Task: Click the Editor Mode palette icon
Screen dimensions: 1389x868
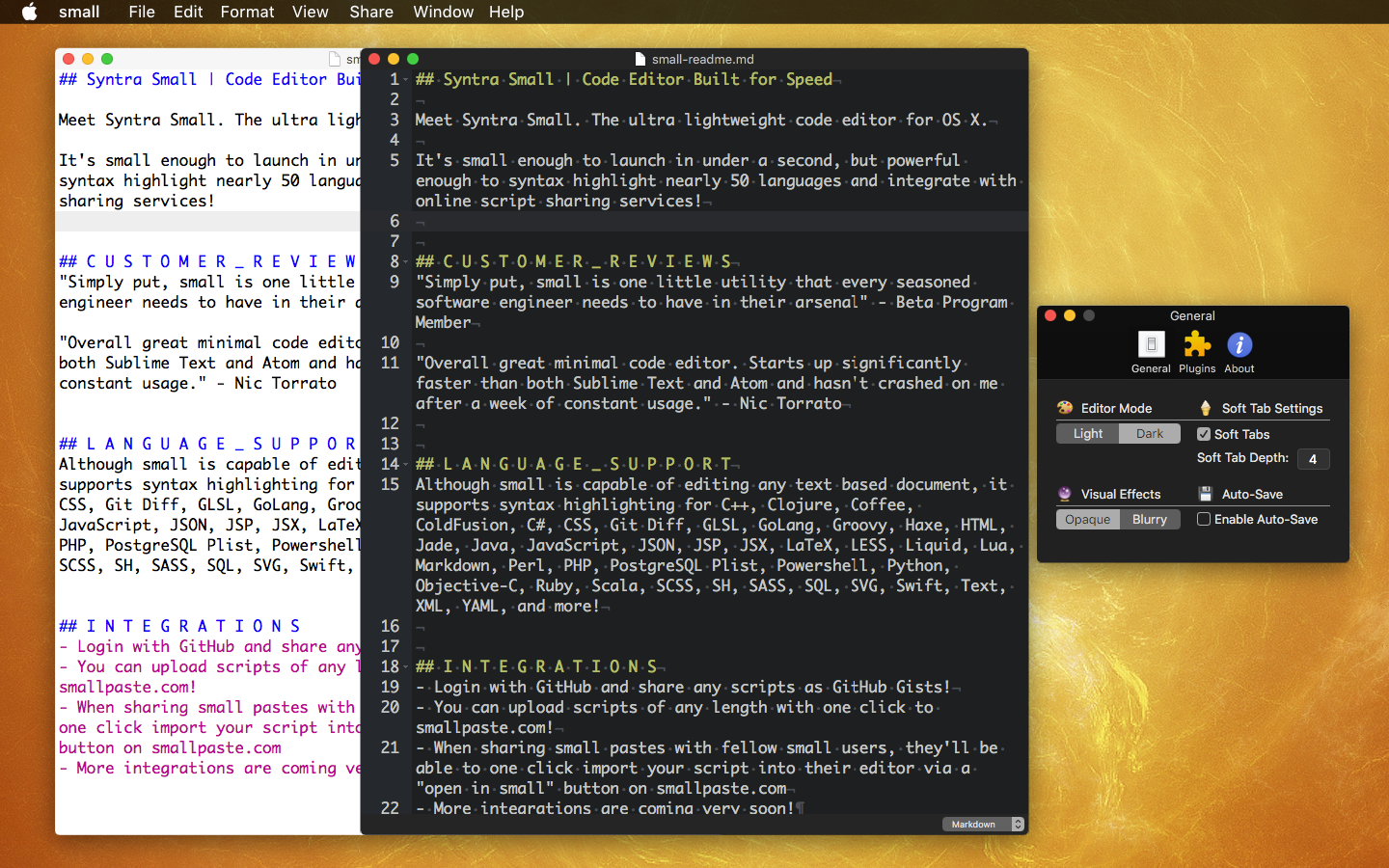Action: (1065, 408)
